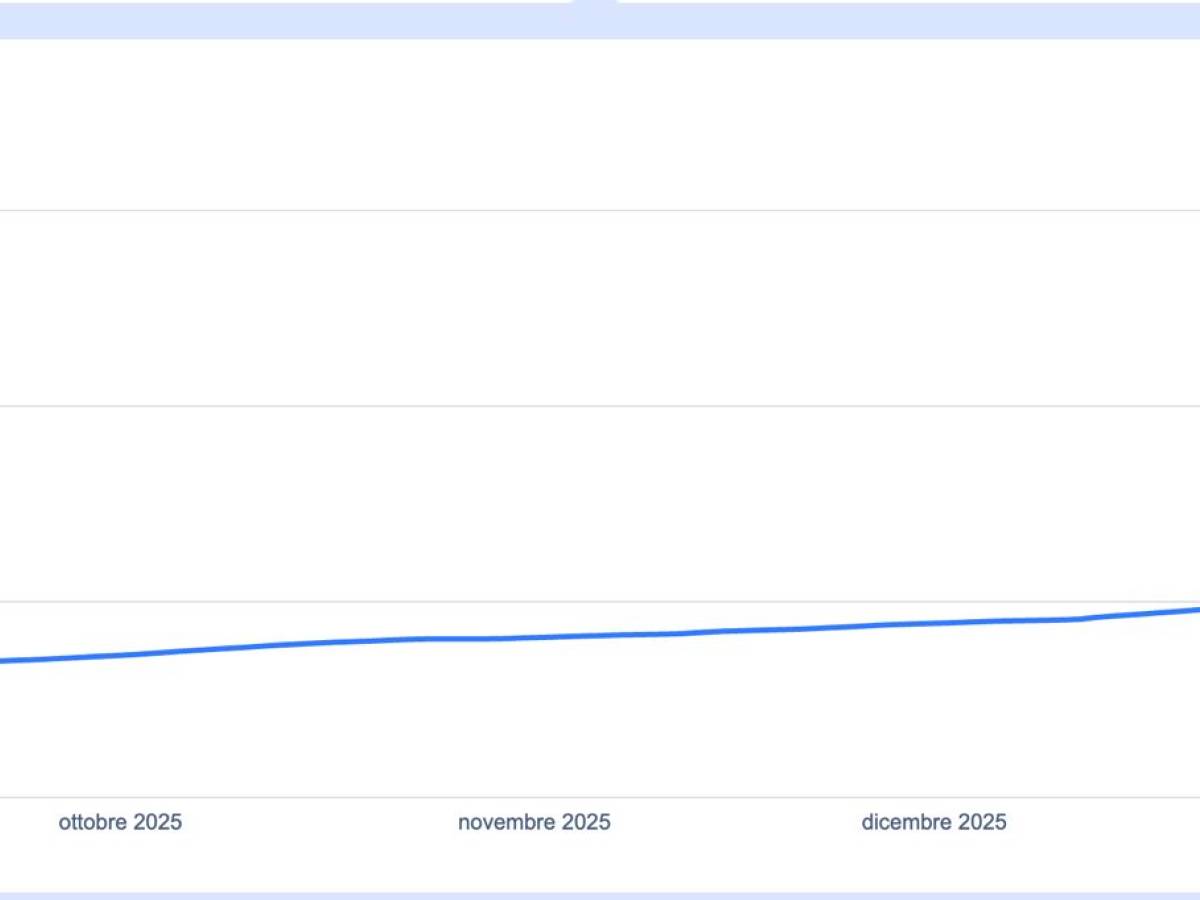
Task: Click the small notch on the top band
Action: coord(594,3)
